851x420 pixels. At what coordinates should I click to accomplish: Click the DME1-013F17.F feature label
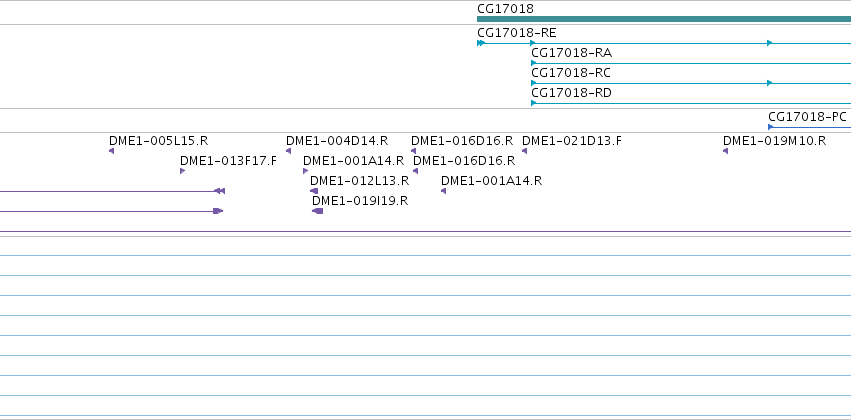(x=228, y=161)
